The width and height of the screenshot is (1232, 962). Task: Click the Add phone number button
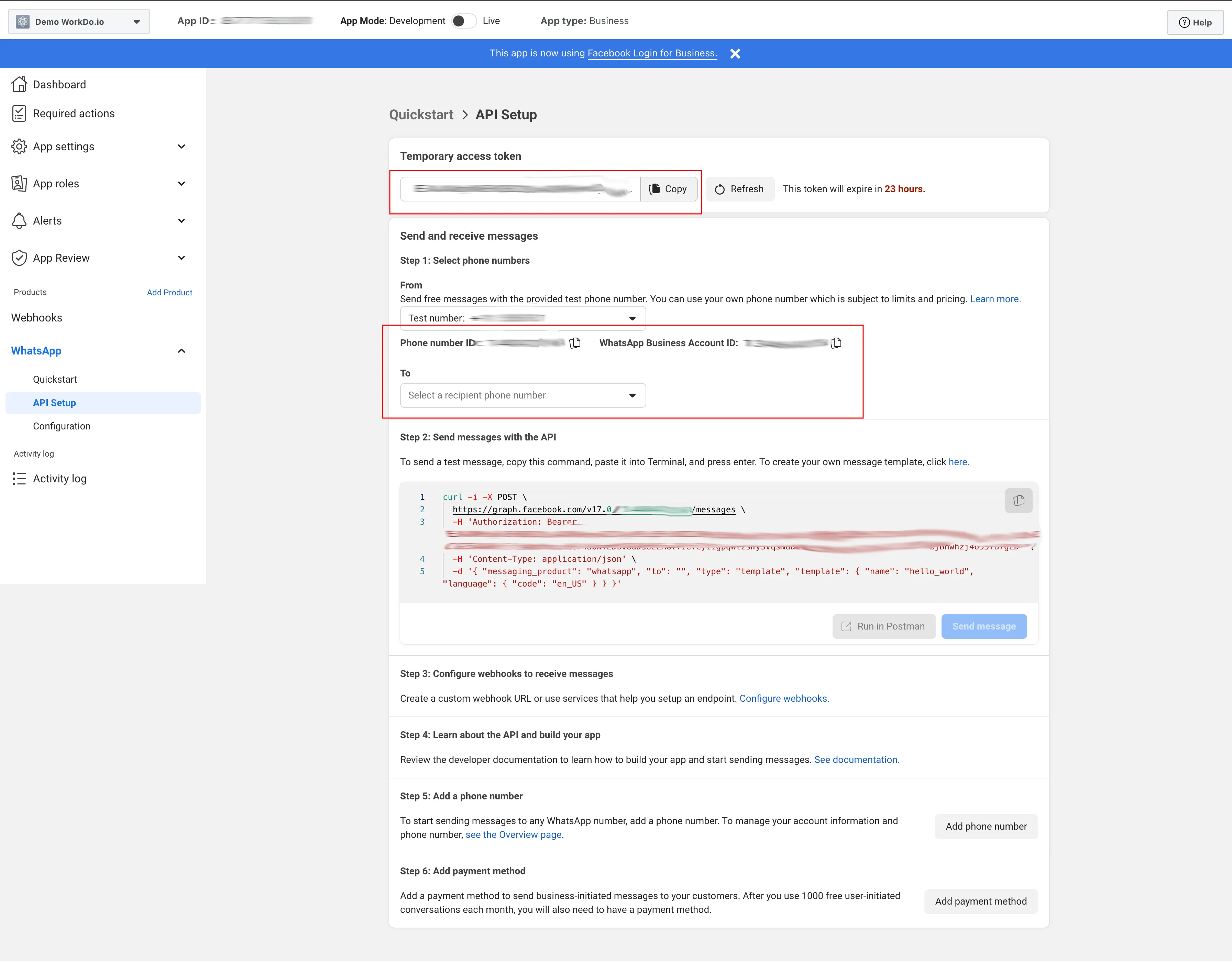tap(986, 827)
